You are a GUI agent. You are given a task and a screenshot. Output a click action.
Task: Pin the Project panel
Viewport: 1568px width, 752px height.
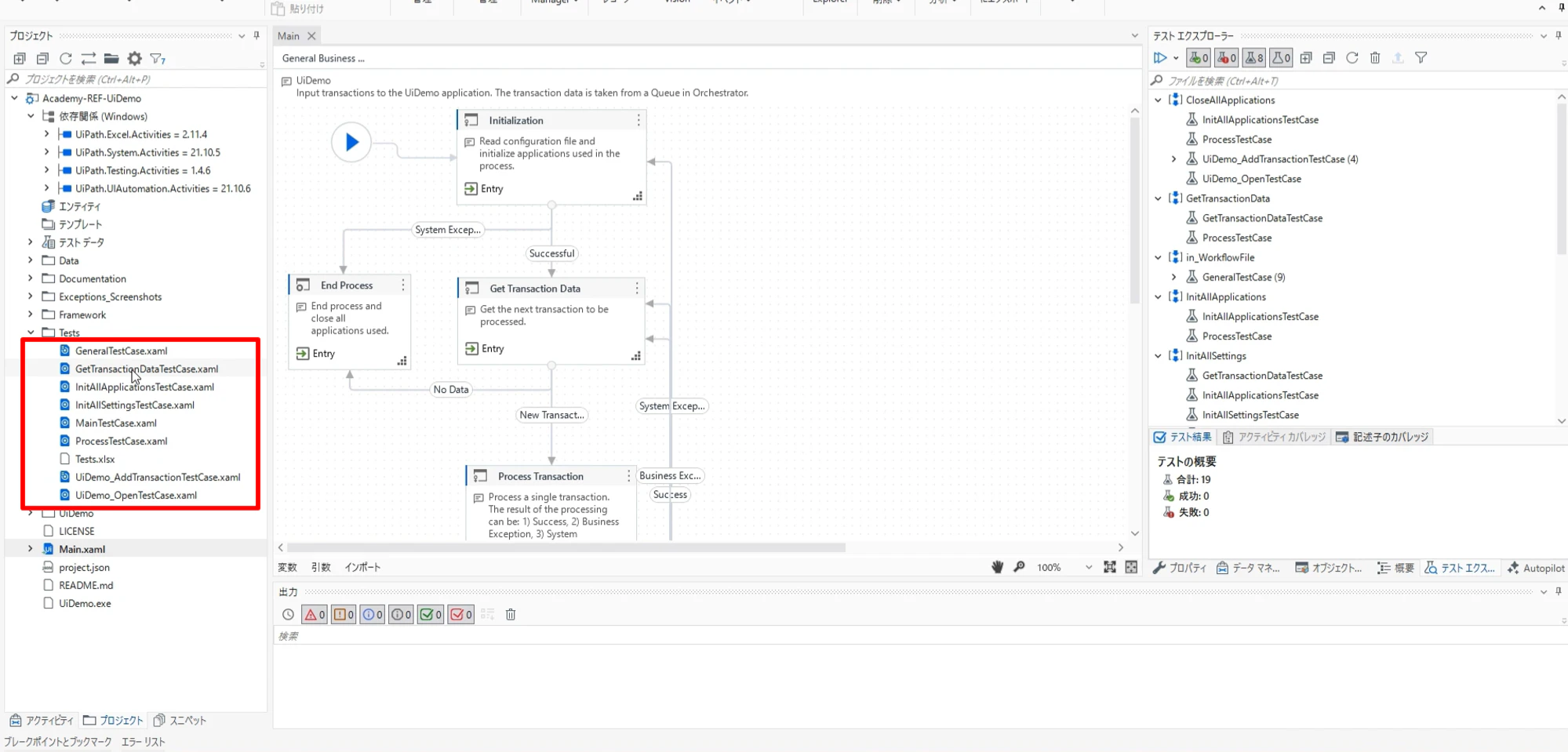point(256,35)
